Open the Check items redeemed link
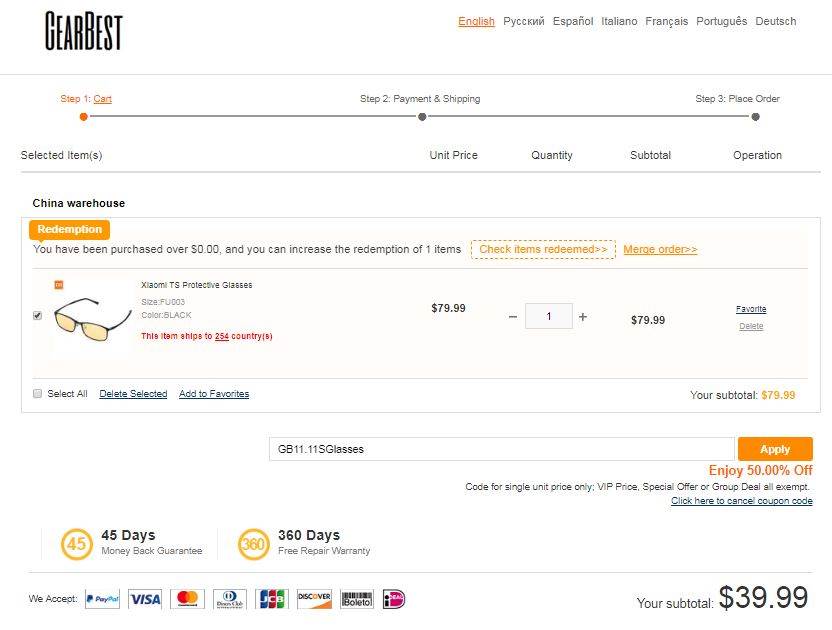The width and height of the screenshot is (832, 630). coord(543,249)
